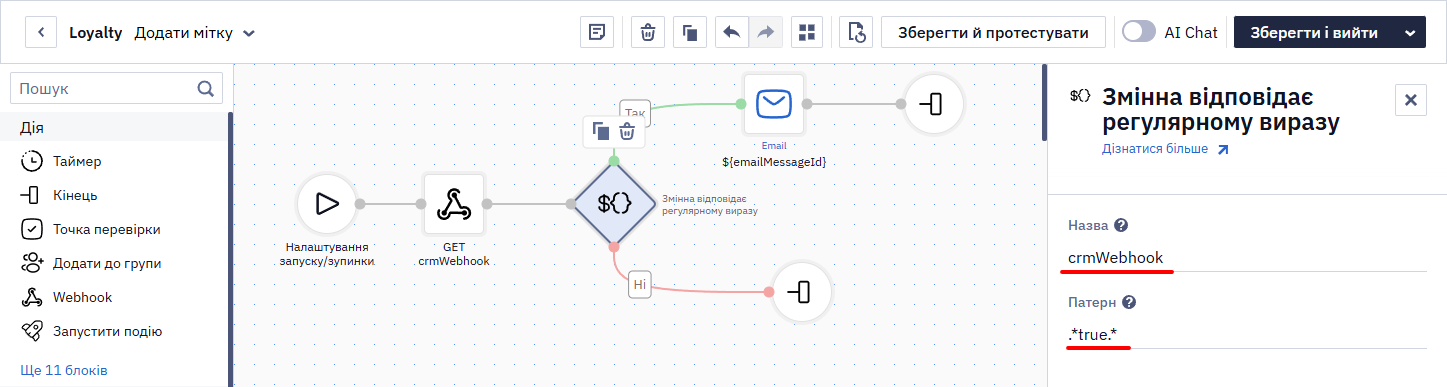
Task: Click the 'Дія' section header
Action: 32,128
